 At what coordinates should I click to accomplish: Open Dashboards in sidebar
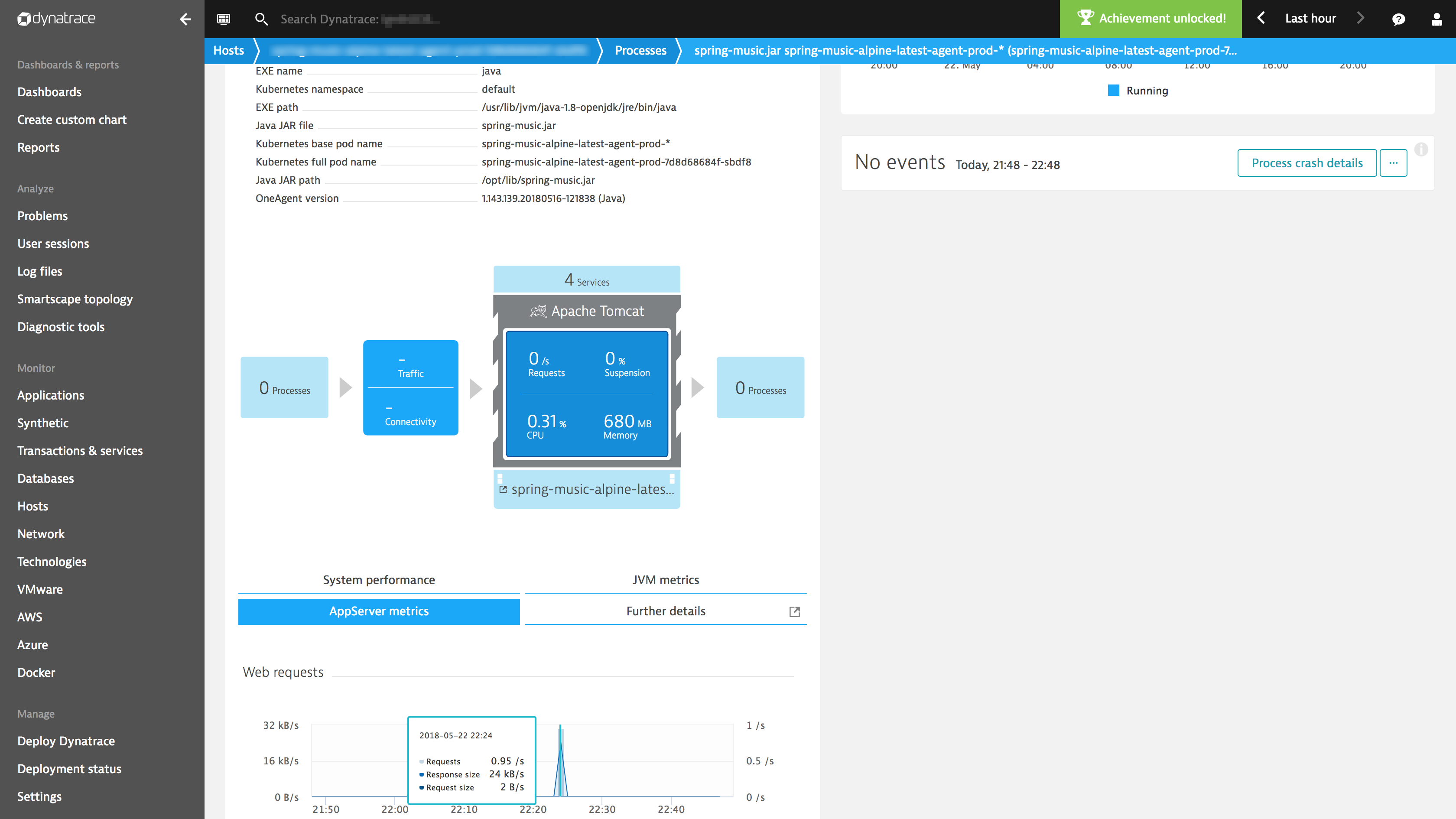[x=49, y=92]
